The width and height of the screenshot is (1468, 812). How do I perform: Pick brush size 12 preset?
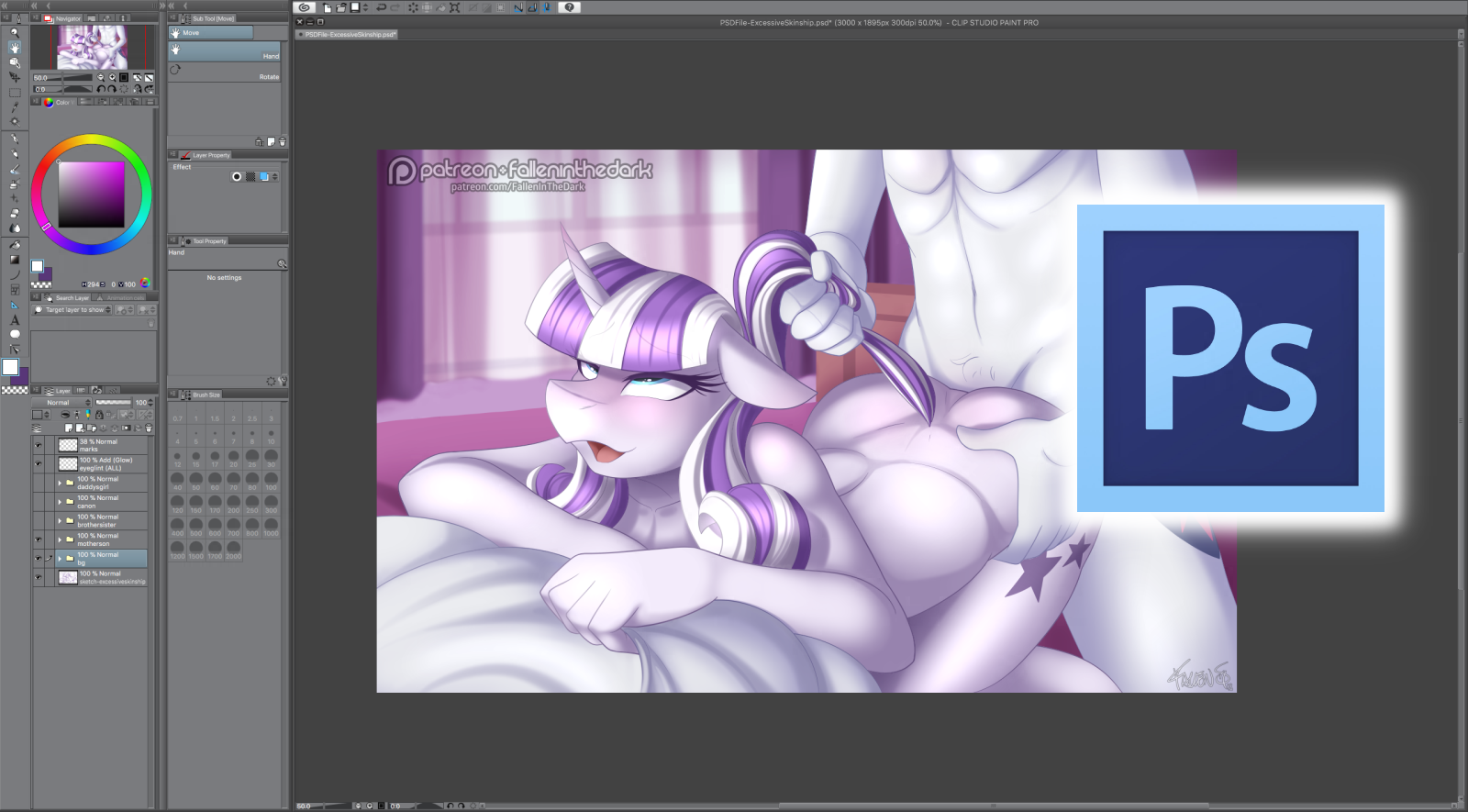click(177, 457)
